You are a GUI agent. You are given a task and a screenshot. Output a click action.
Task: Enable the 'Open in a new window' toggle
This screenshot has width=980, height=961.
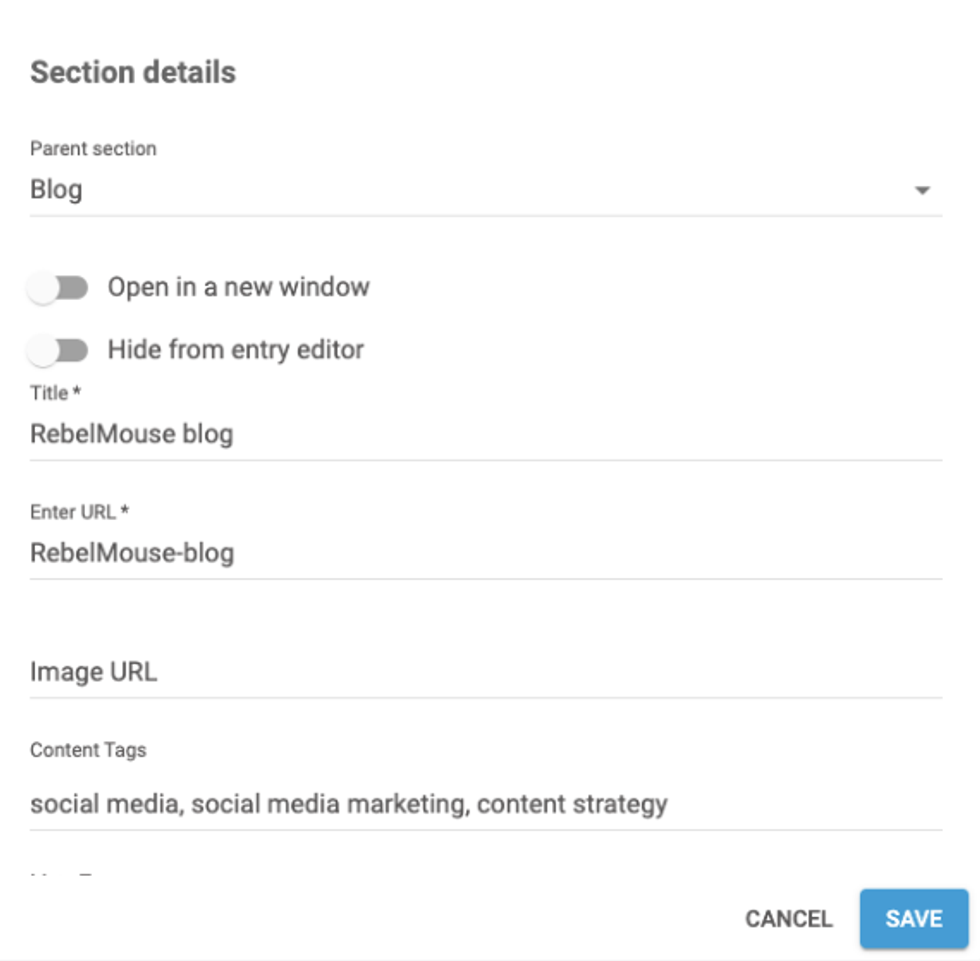point(58,288)
